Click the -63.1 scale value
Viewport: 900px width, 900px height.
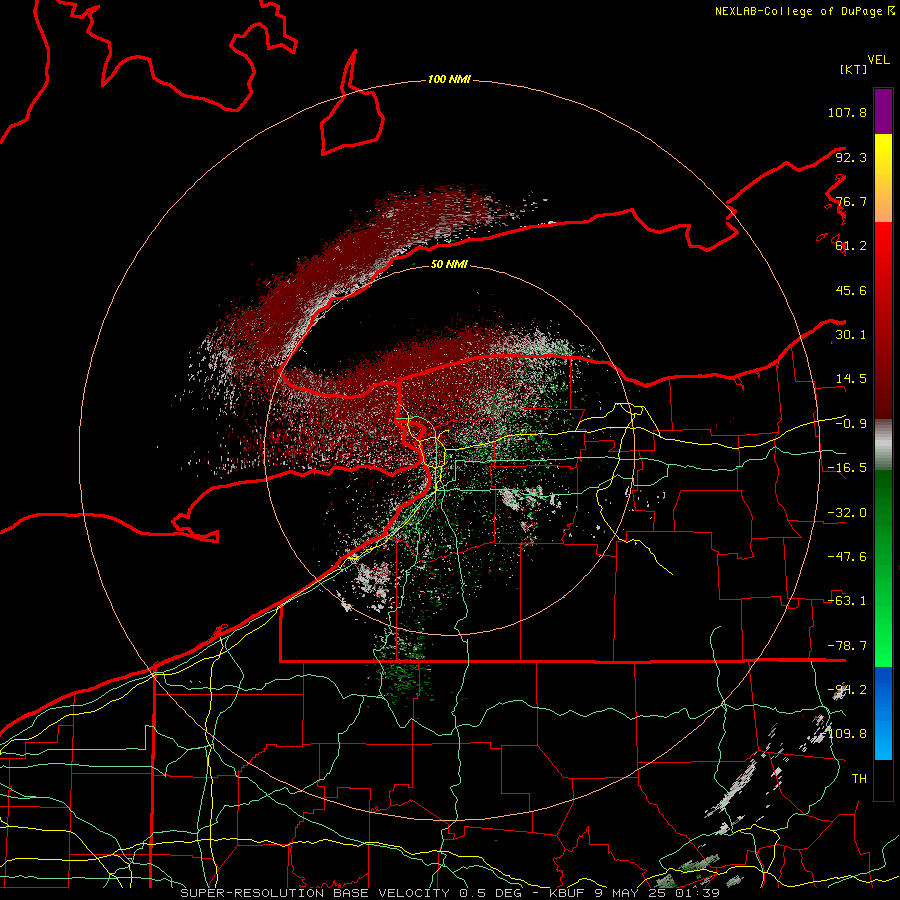pyautogui.click(x=847, y=601)
